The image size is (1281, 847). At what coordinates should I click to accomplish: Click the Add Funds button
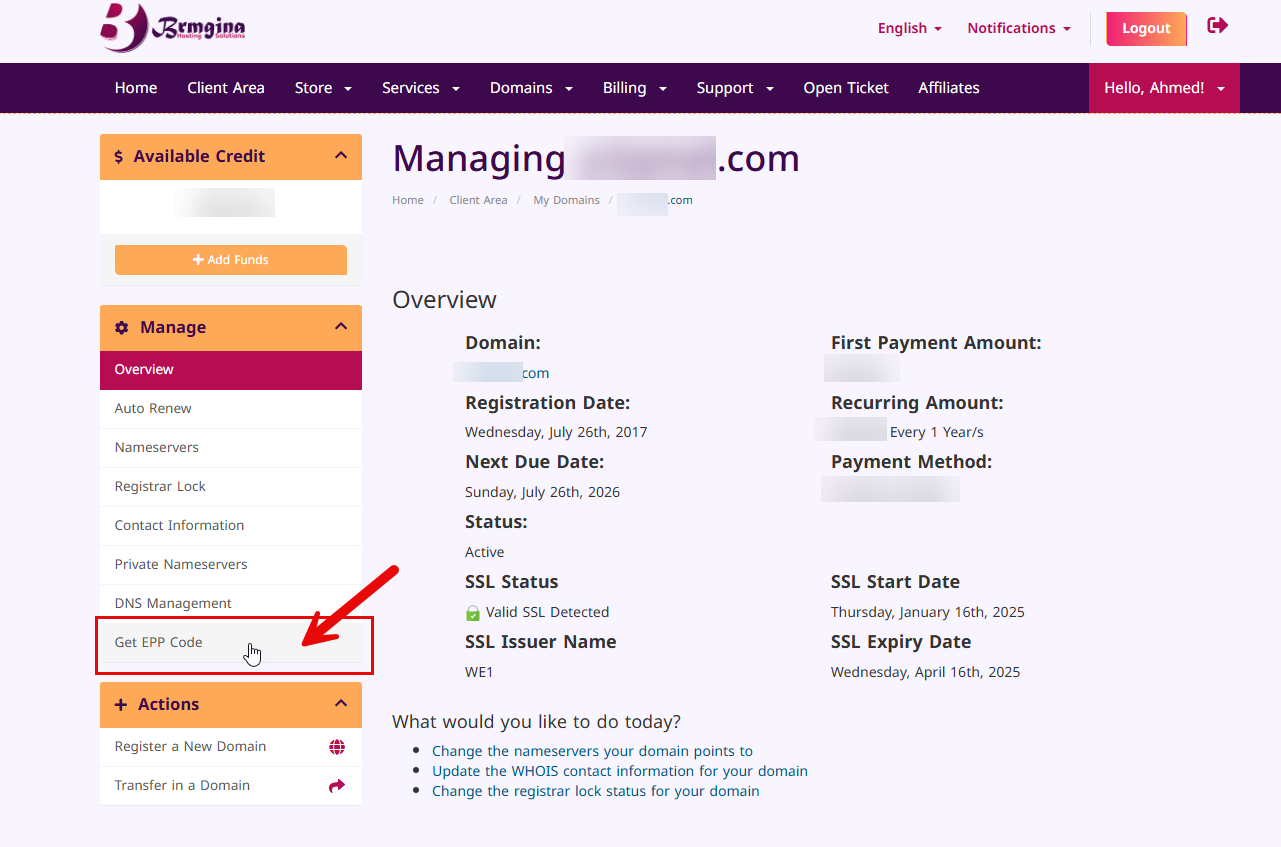(x=231, y=260)
